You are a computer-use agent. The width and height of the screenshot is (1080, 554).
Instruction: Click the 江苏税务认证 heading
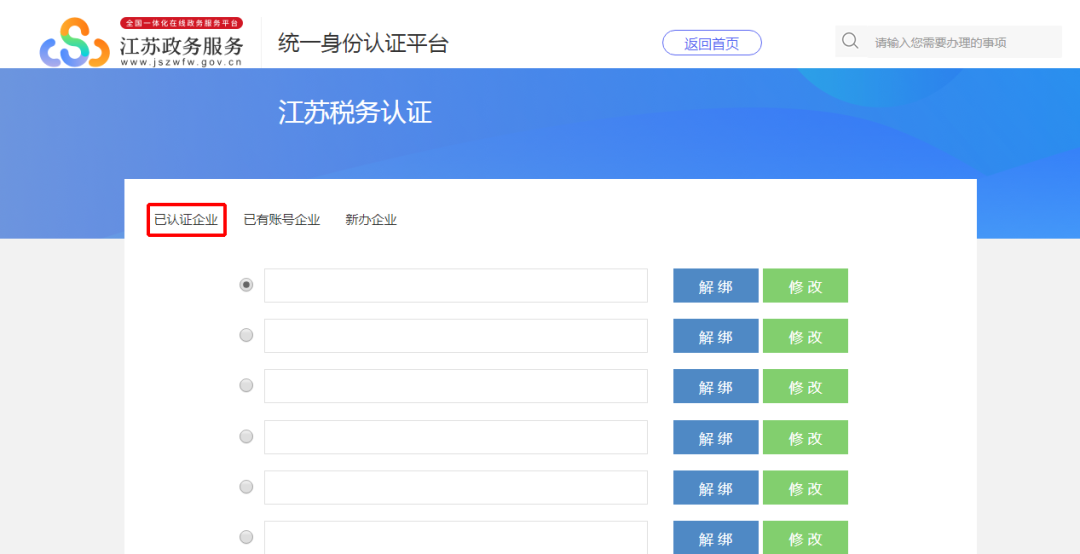pos(355,112)
